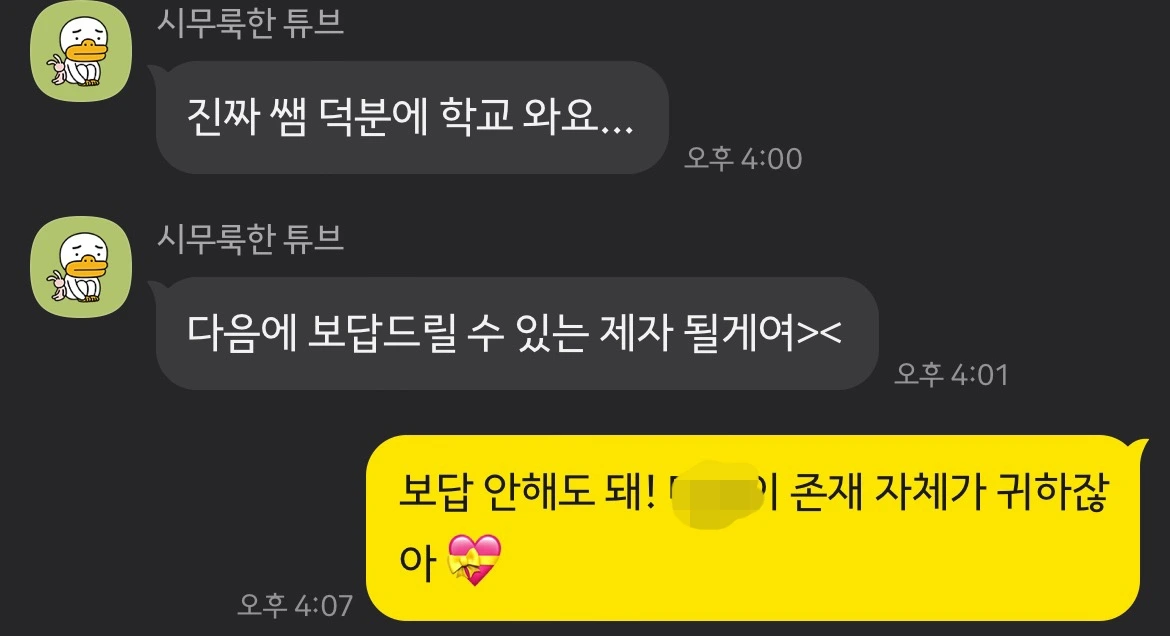1170x636 pixels.
Task: Tap the sender name above the second message
Action: pos(250,239)
